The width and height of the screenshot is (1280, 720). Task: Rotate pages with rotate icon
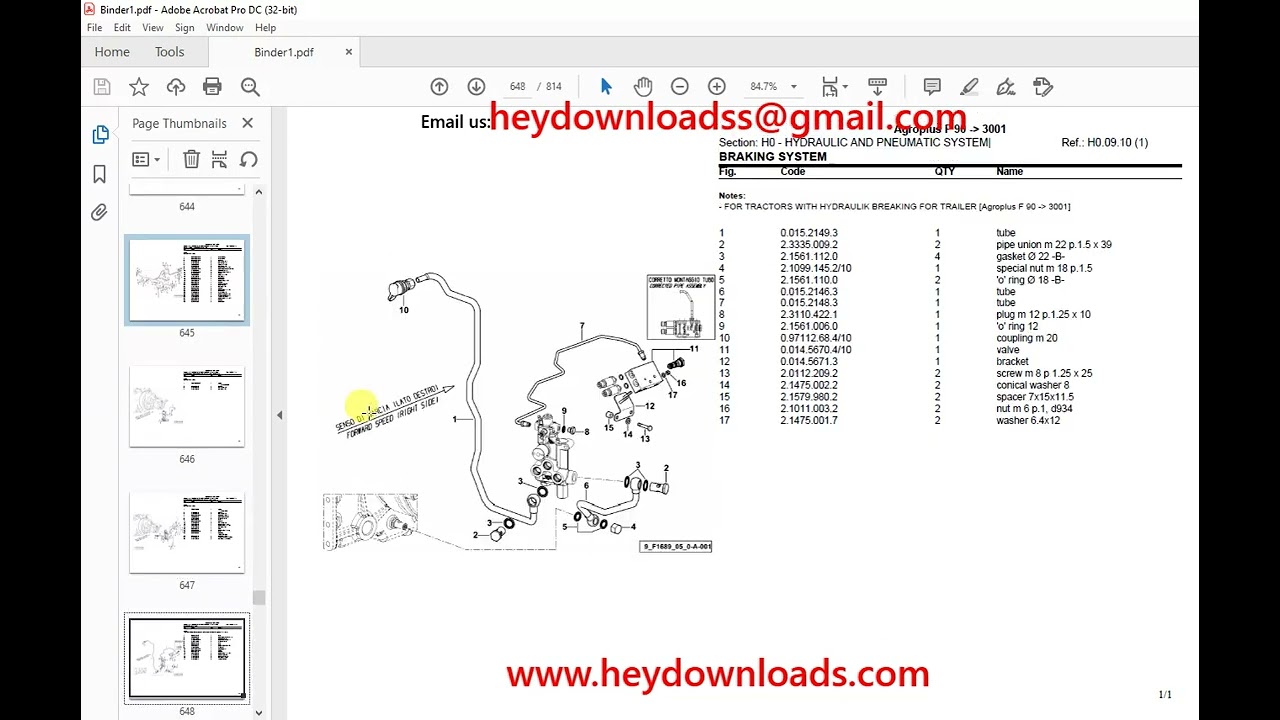point(249,159)
